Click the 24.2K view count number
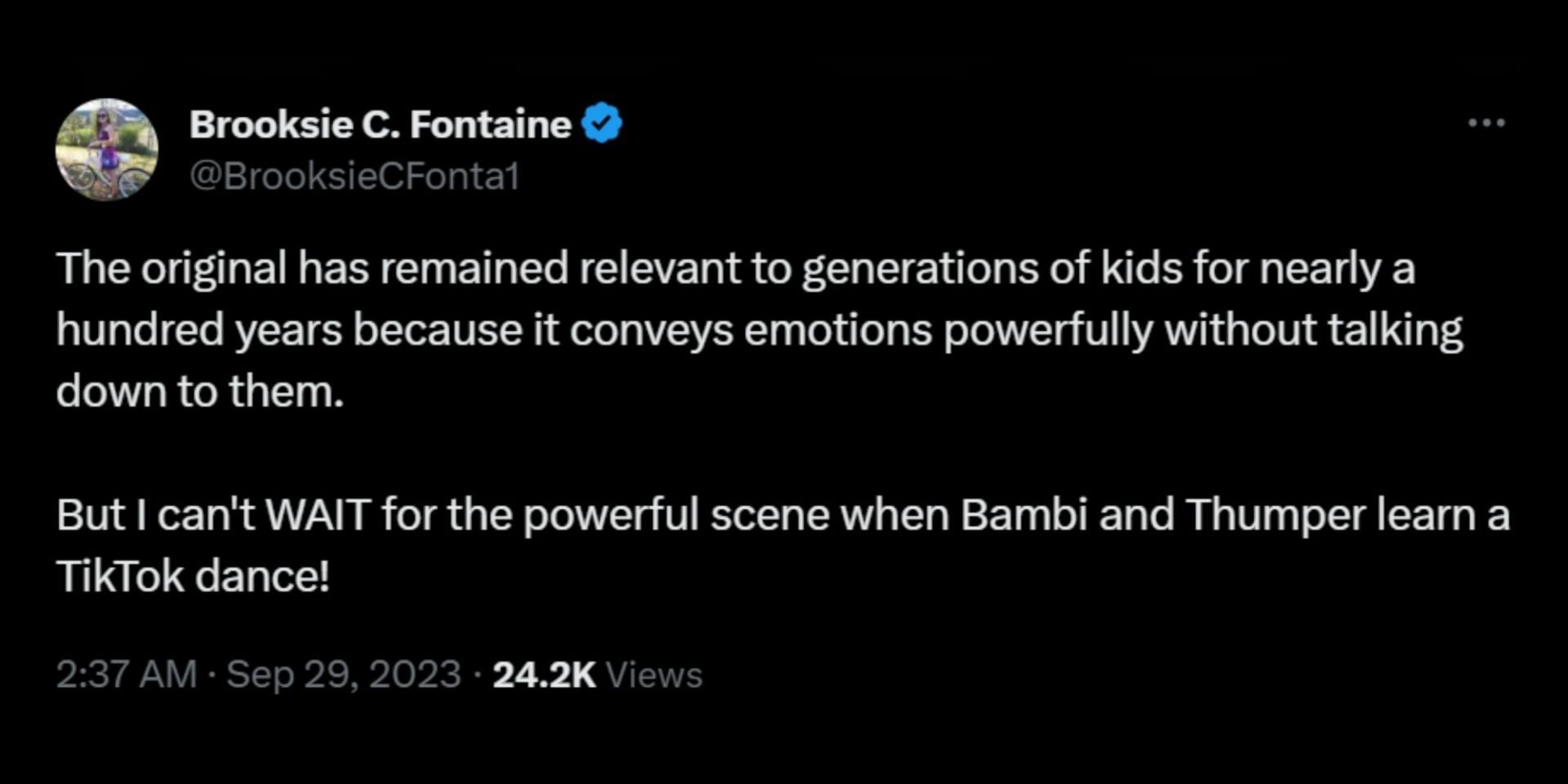Viewport: 1568px width, 784px height. (544, 675)
